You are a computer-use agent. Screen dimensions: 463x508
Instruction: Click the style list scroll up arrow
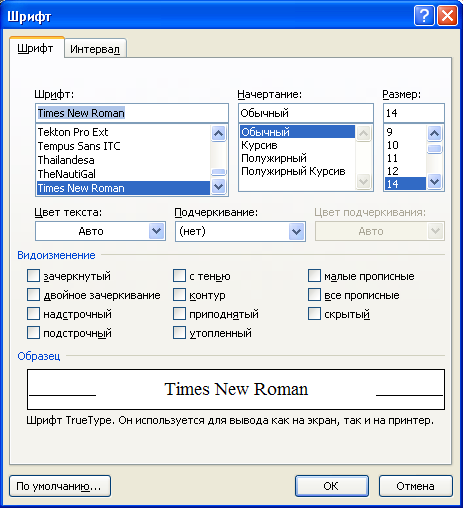click(x=363, y=133)
